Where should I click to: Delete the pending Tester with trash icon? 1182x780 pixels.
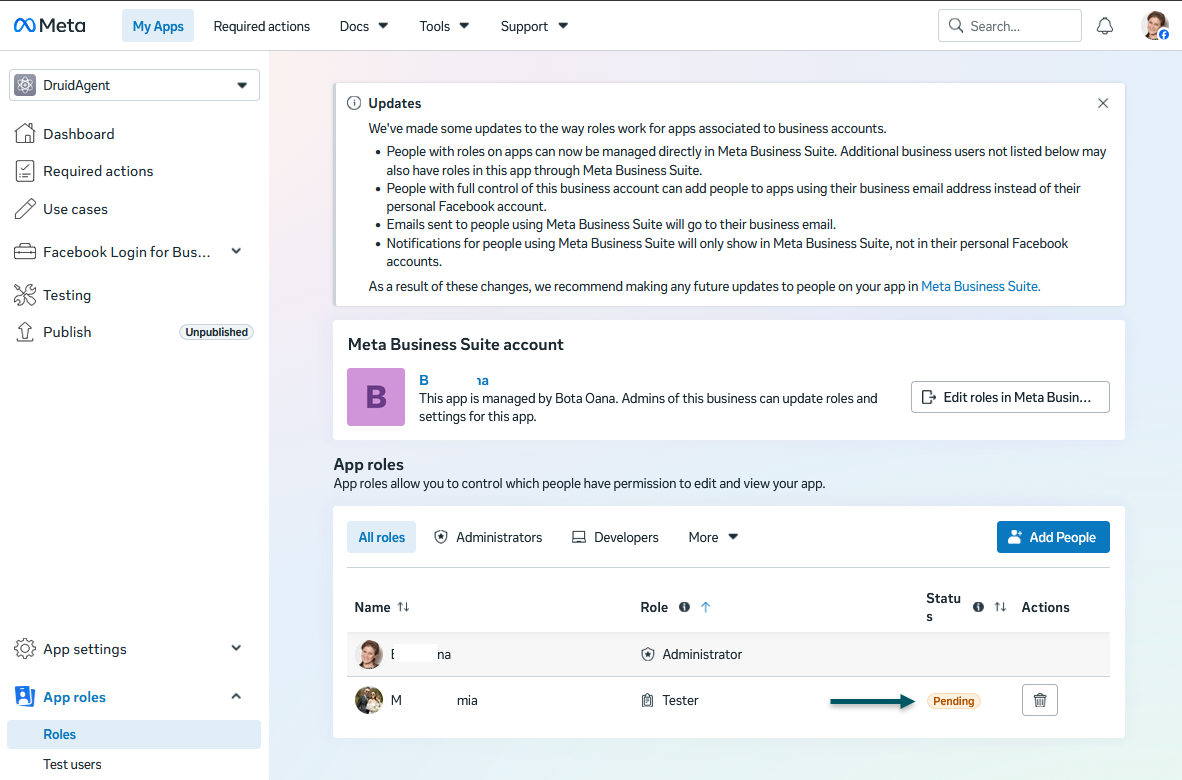tap(1040, 700)
